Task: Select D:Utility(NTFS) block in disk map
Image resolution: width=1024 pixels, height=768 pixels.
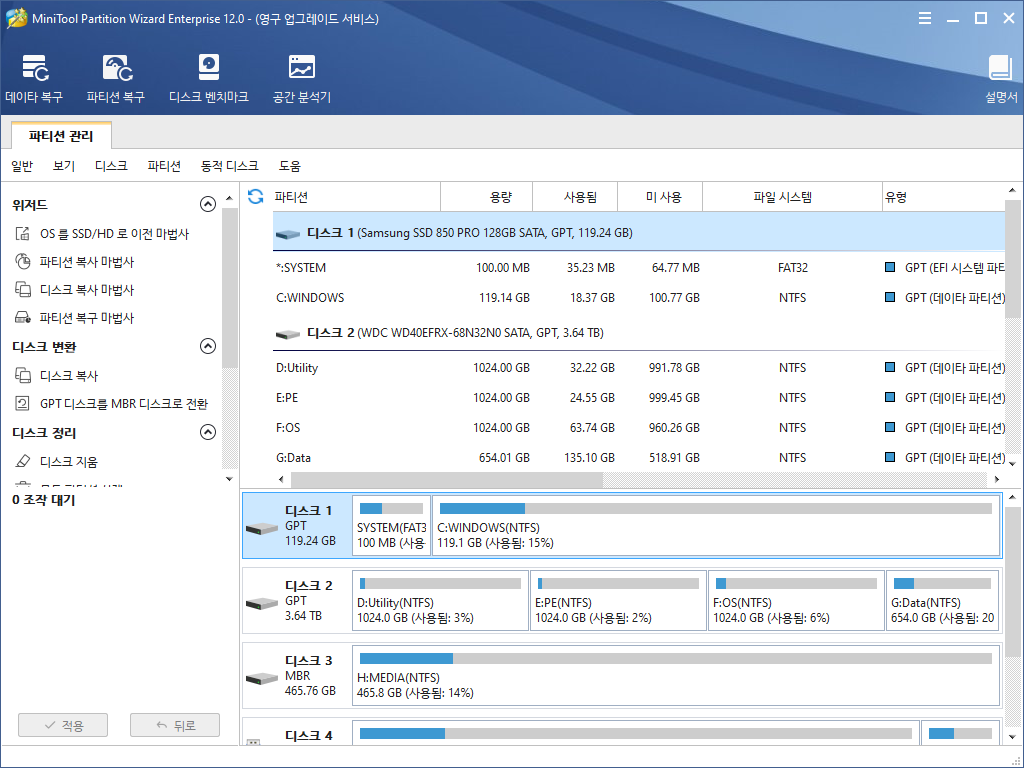Action: point(440,600)
